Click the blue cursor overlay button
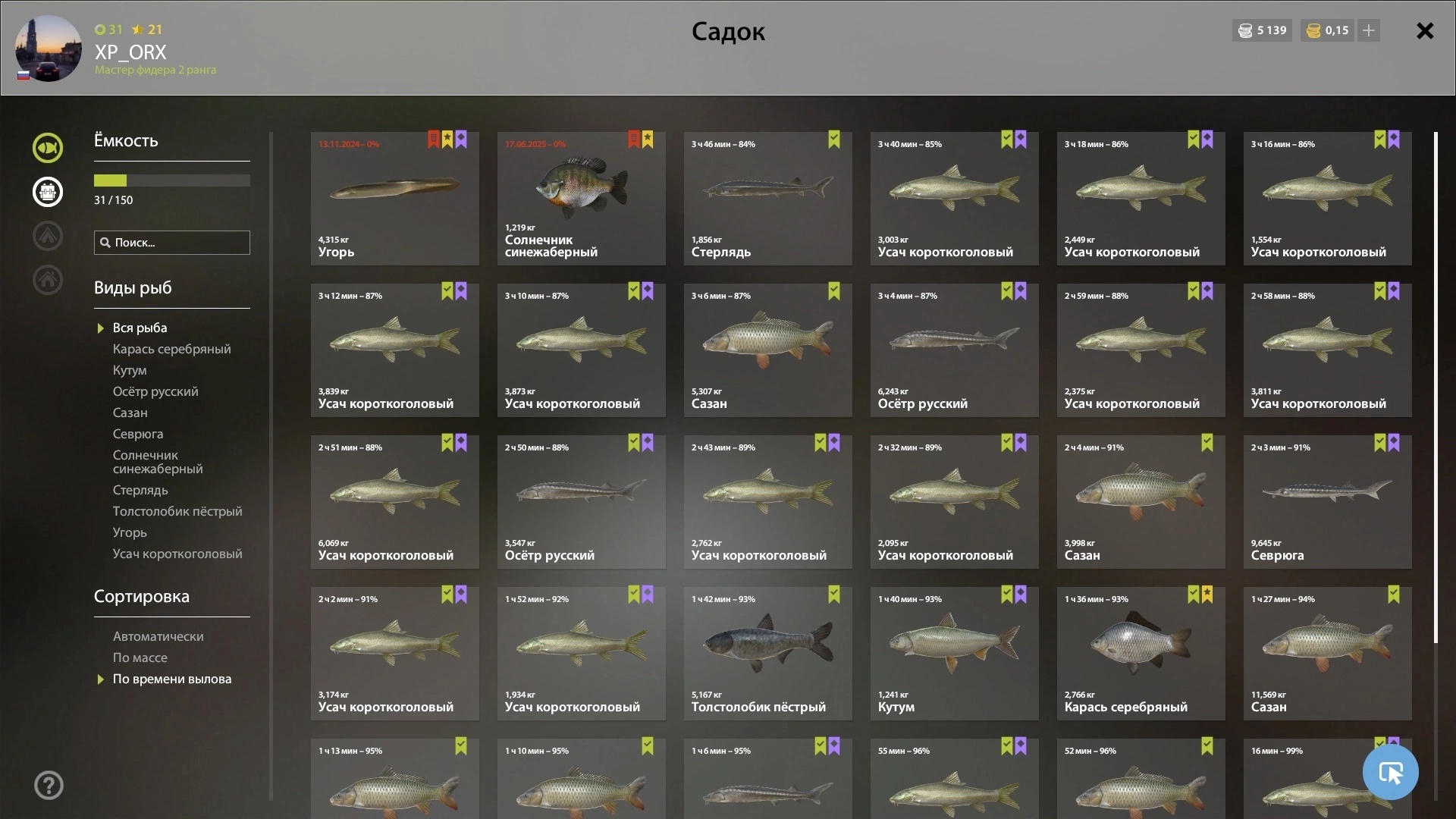Image resolution: width=1456 pixels, height=819 pixels. (1390, 772)
